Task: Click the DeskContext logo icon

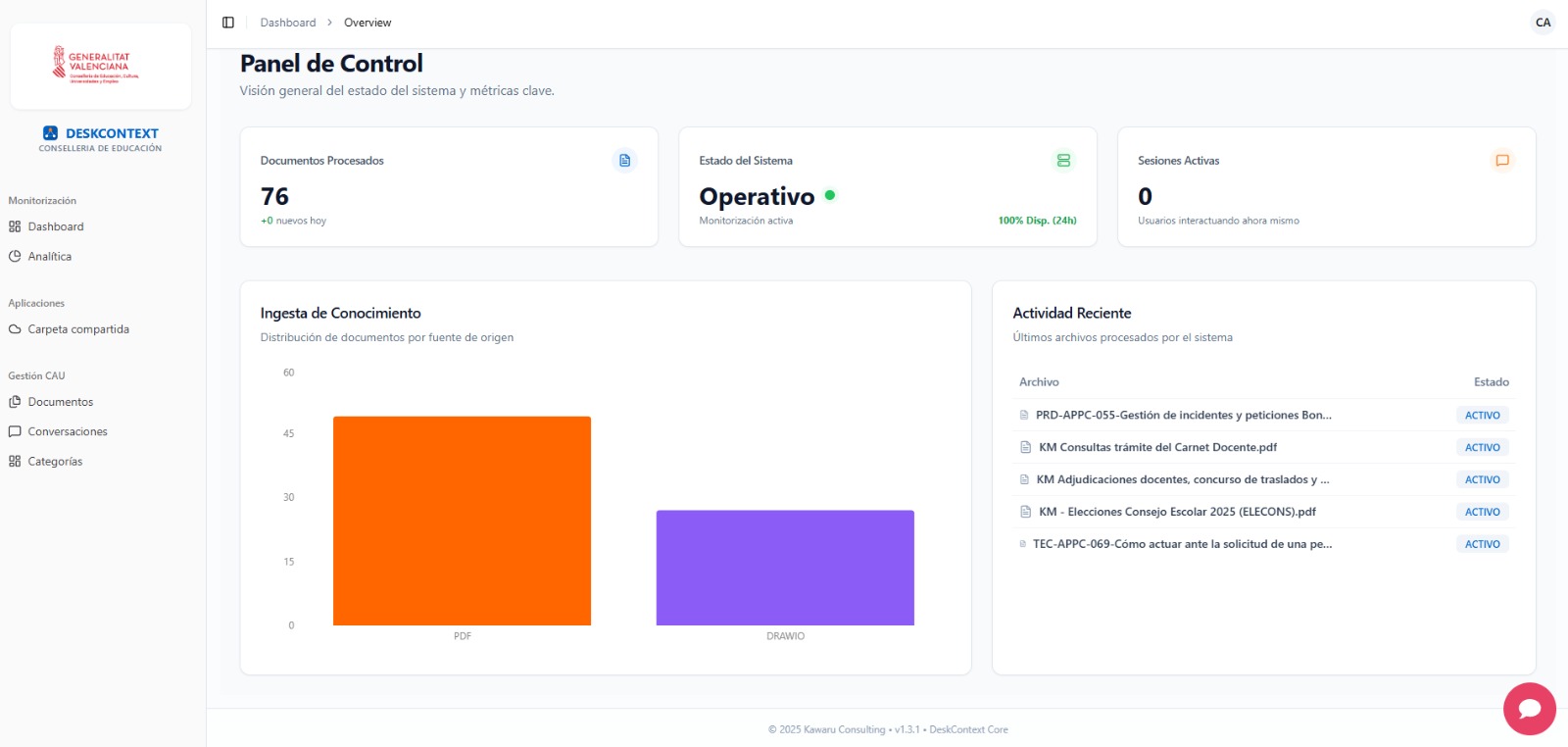Action: point(51,133)
